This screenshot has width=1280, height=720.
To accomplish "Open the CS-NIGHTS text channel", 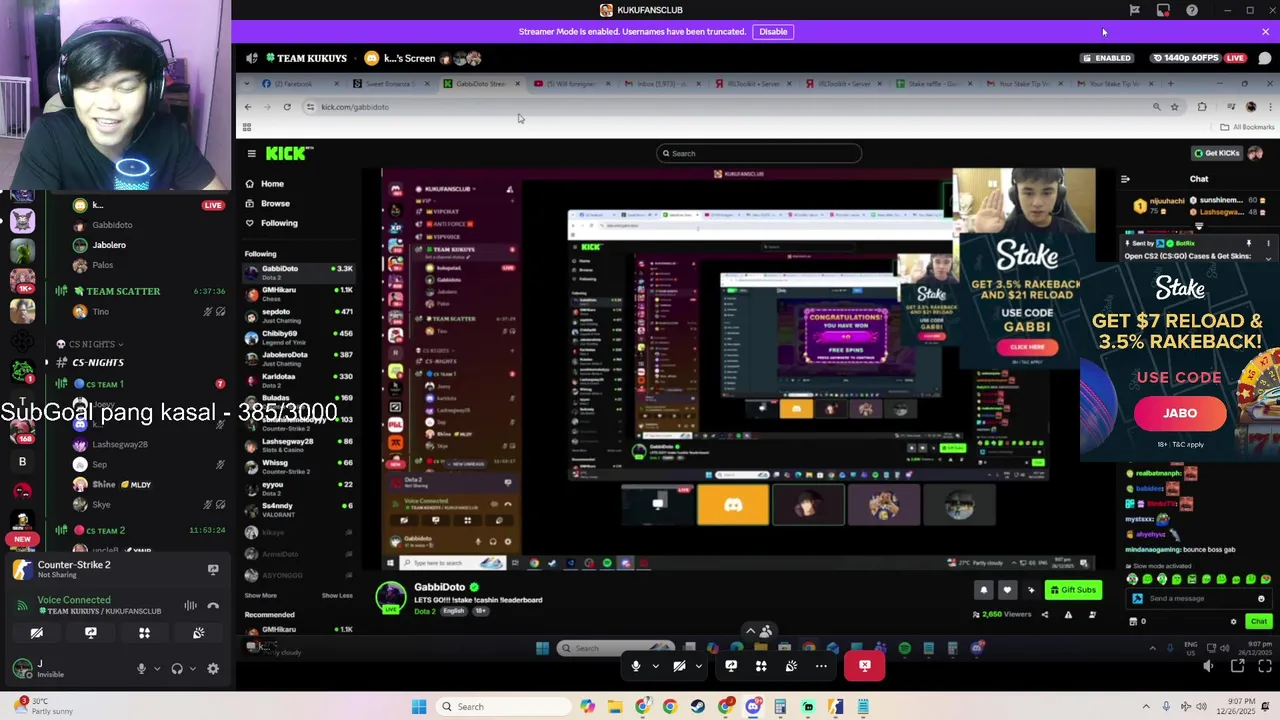I will (98, 362).
